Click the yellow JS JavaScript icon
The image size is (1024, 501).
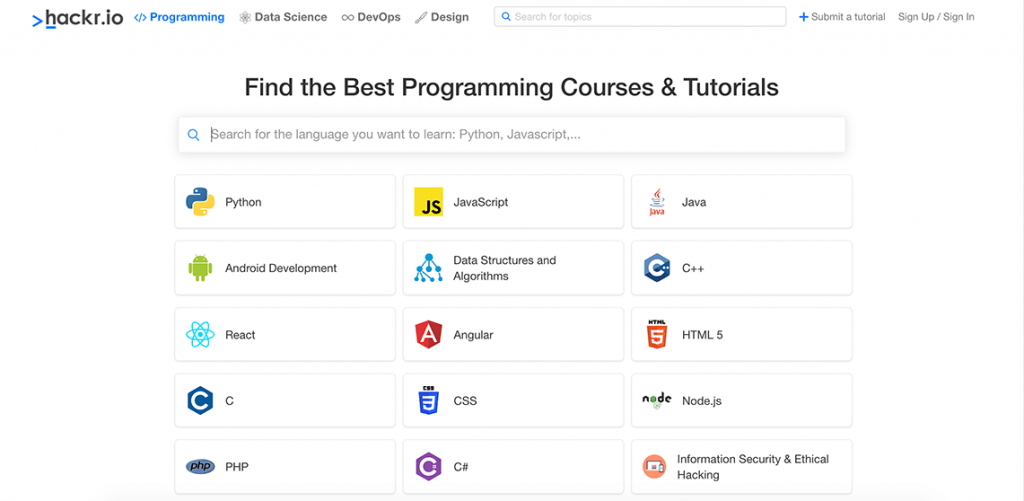(x=428, y=202)
